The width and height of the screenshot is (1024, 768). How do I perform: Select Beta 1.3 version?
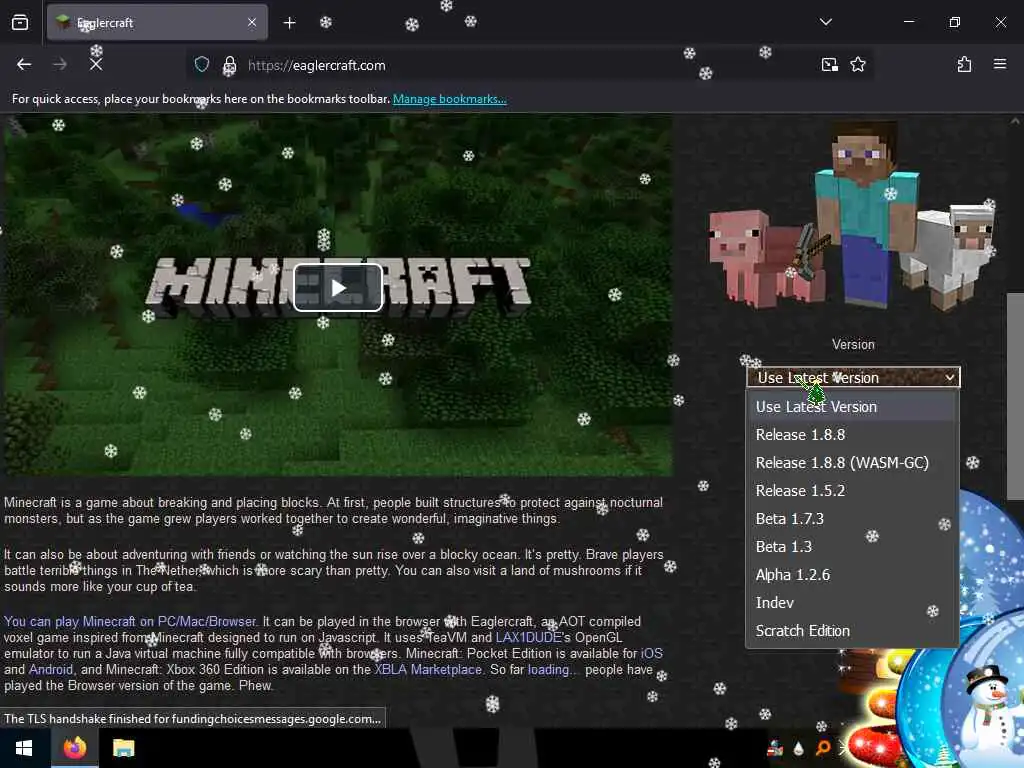point(852,547)
